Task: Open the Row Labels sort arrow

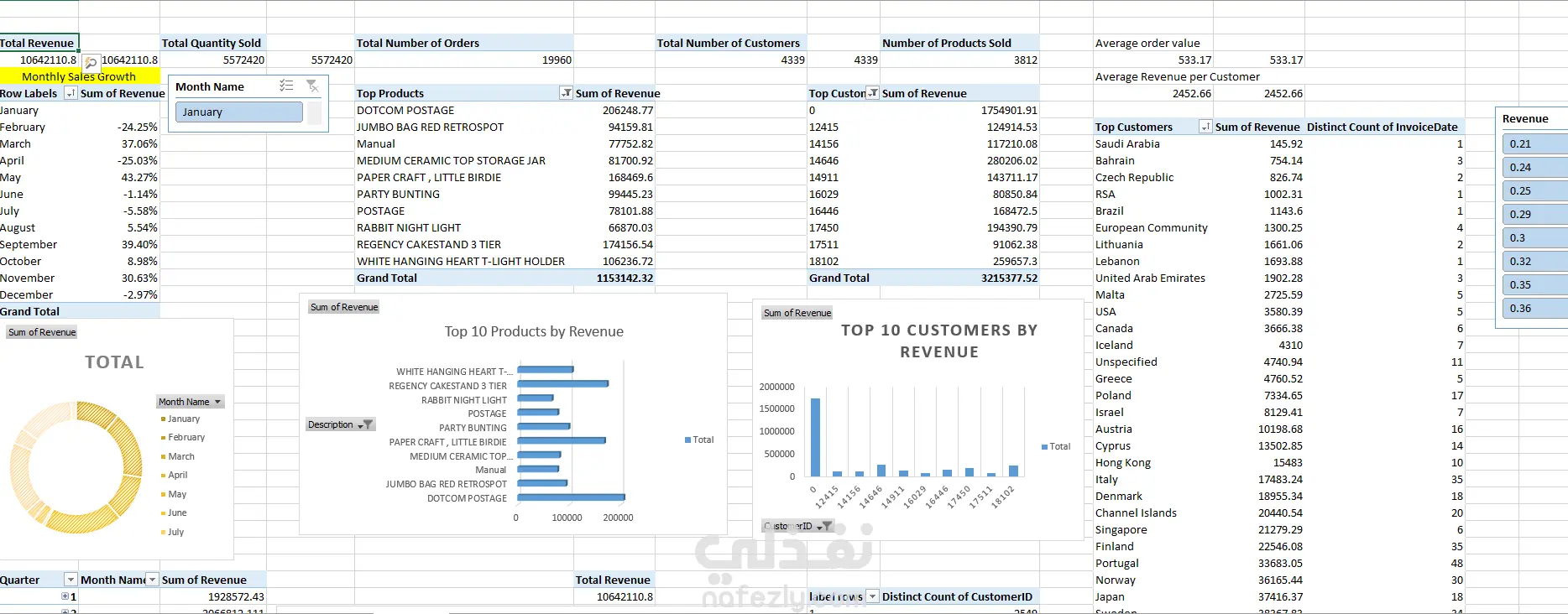Action: tap(71, 93)
